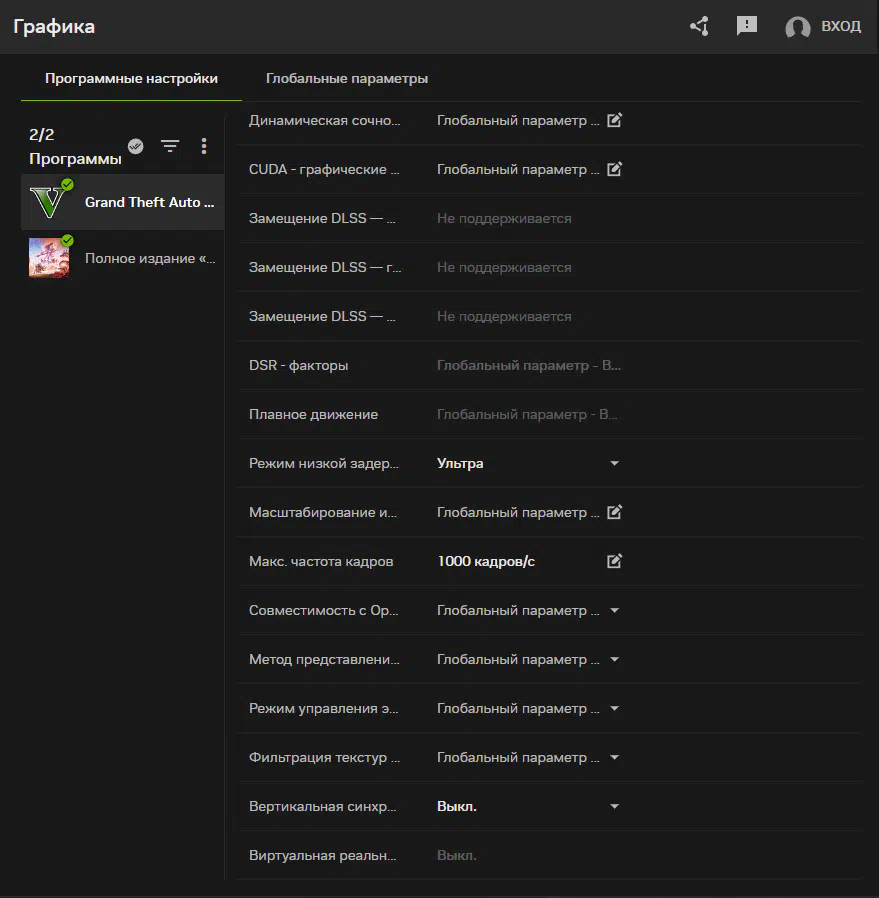Expand the Фильтрация текстур dropdown
The width and height of the screenshot is (879, 898).
click(615, 757)
